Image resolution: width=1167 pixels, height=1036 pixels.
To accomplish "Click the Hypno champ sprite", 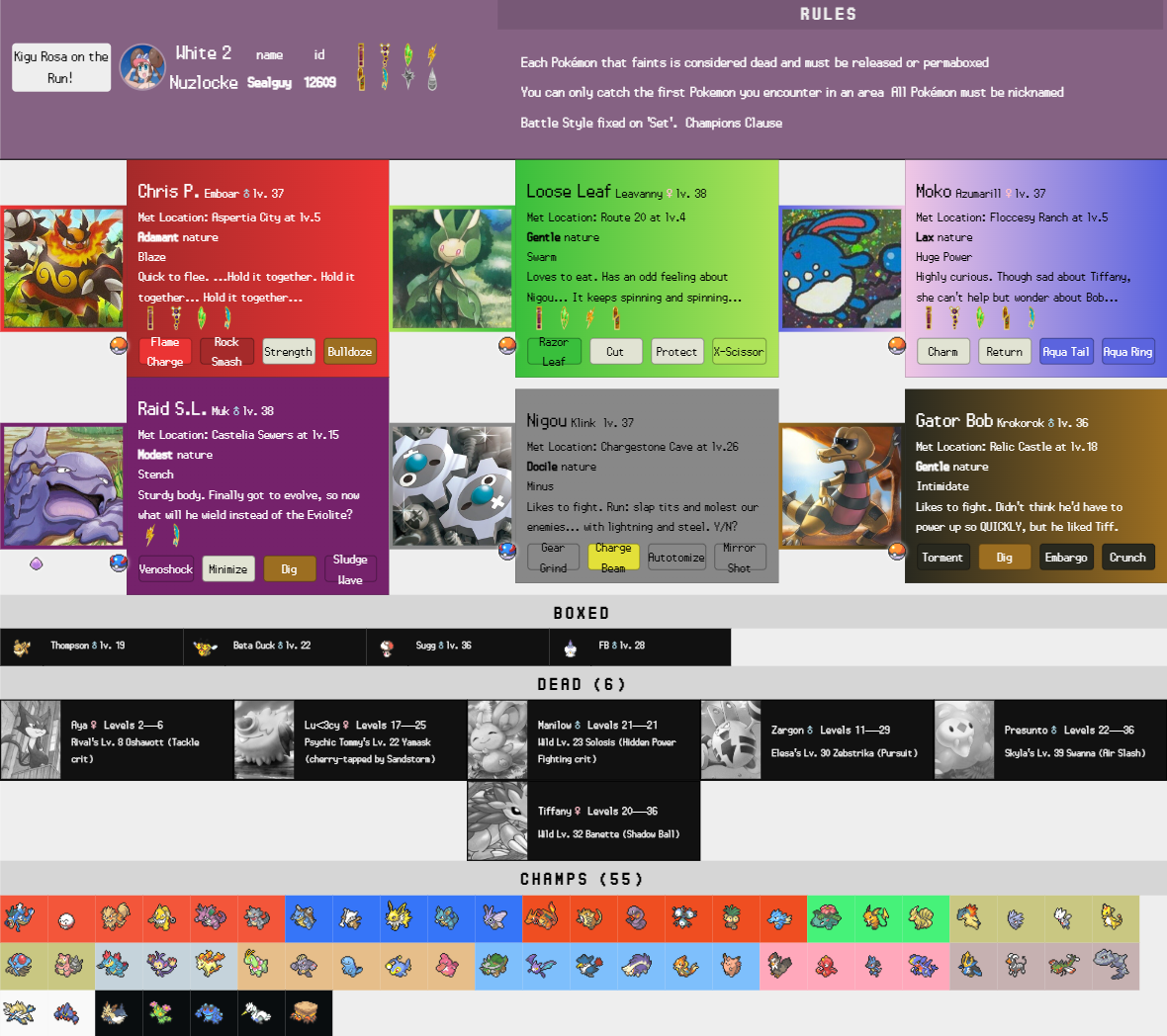I will pyautogui.click(x=162, y=917).
